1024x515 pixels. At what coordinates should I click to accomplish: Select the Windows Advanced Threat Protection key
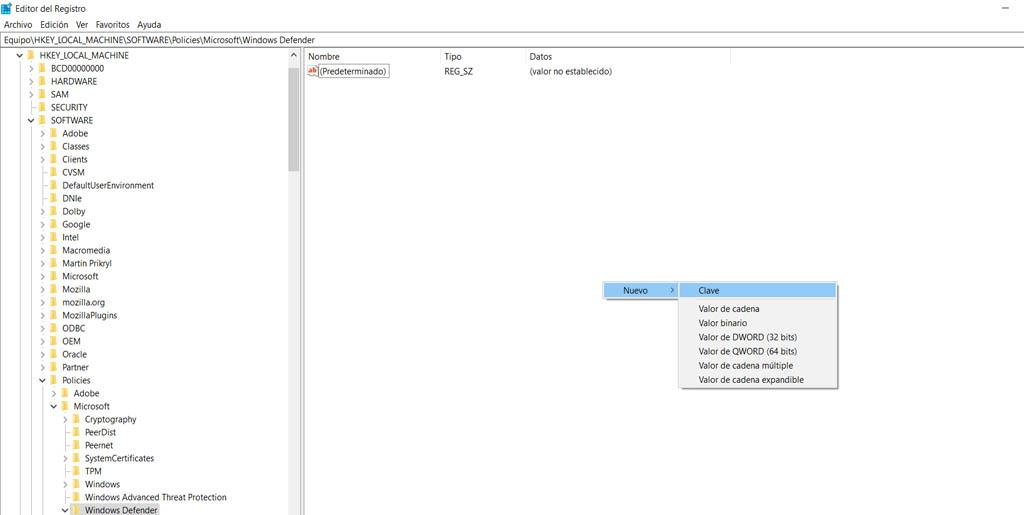(x=155, y=497)
